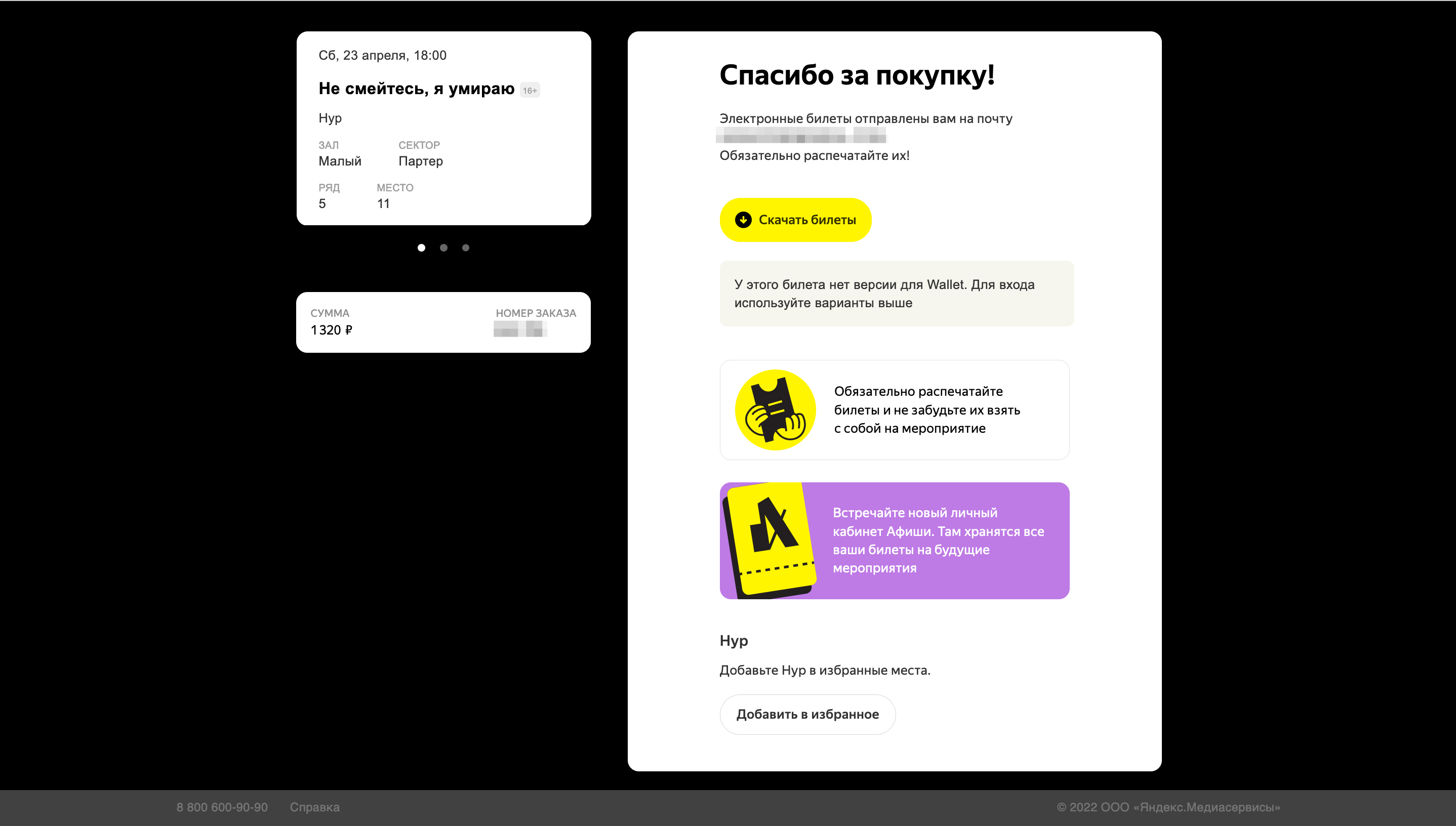Click Добавить в избранное button
1456x826 pixels.
pyautogui.click(x=807, y=714)
